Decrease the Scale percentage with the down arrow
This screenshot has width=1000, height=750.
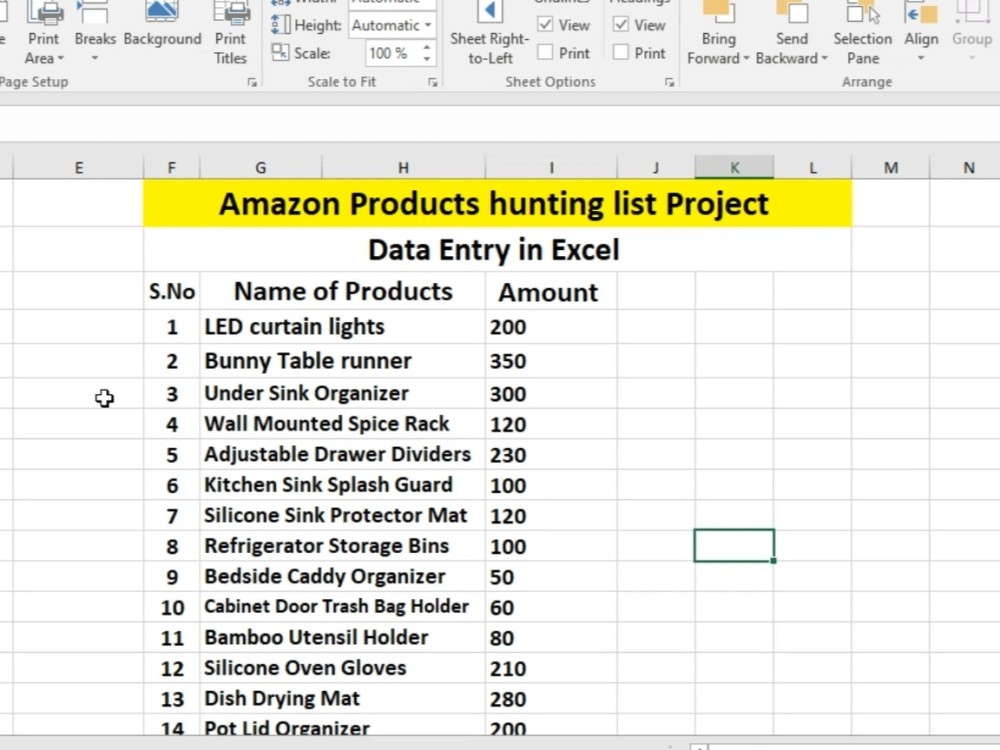pyautogui.click(x=427, y=59)
